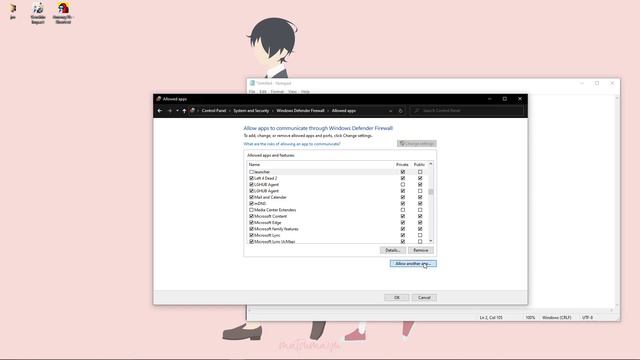Go to Windows Defender Firewall breadcrumb

coord(300,111)
